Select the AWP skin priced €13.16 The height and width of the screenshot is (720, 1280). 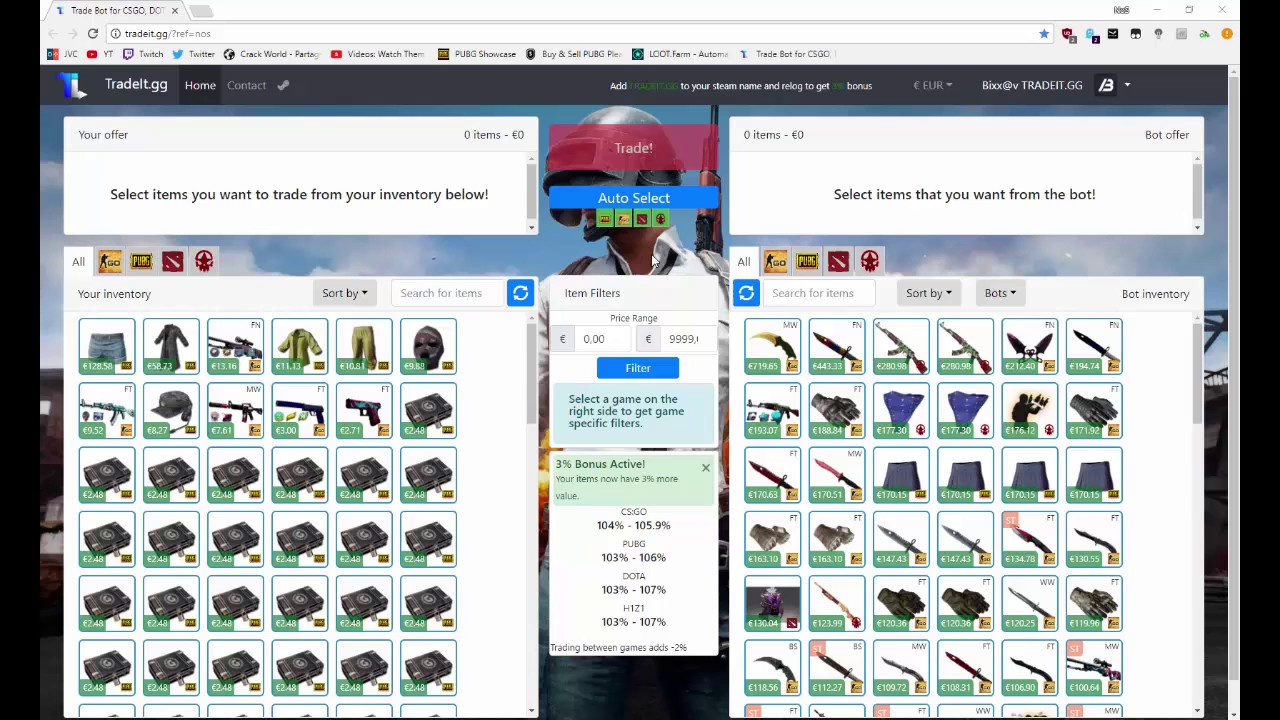[x=235, y=346]
